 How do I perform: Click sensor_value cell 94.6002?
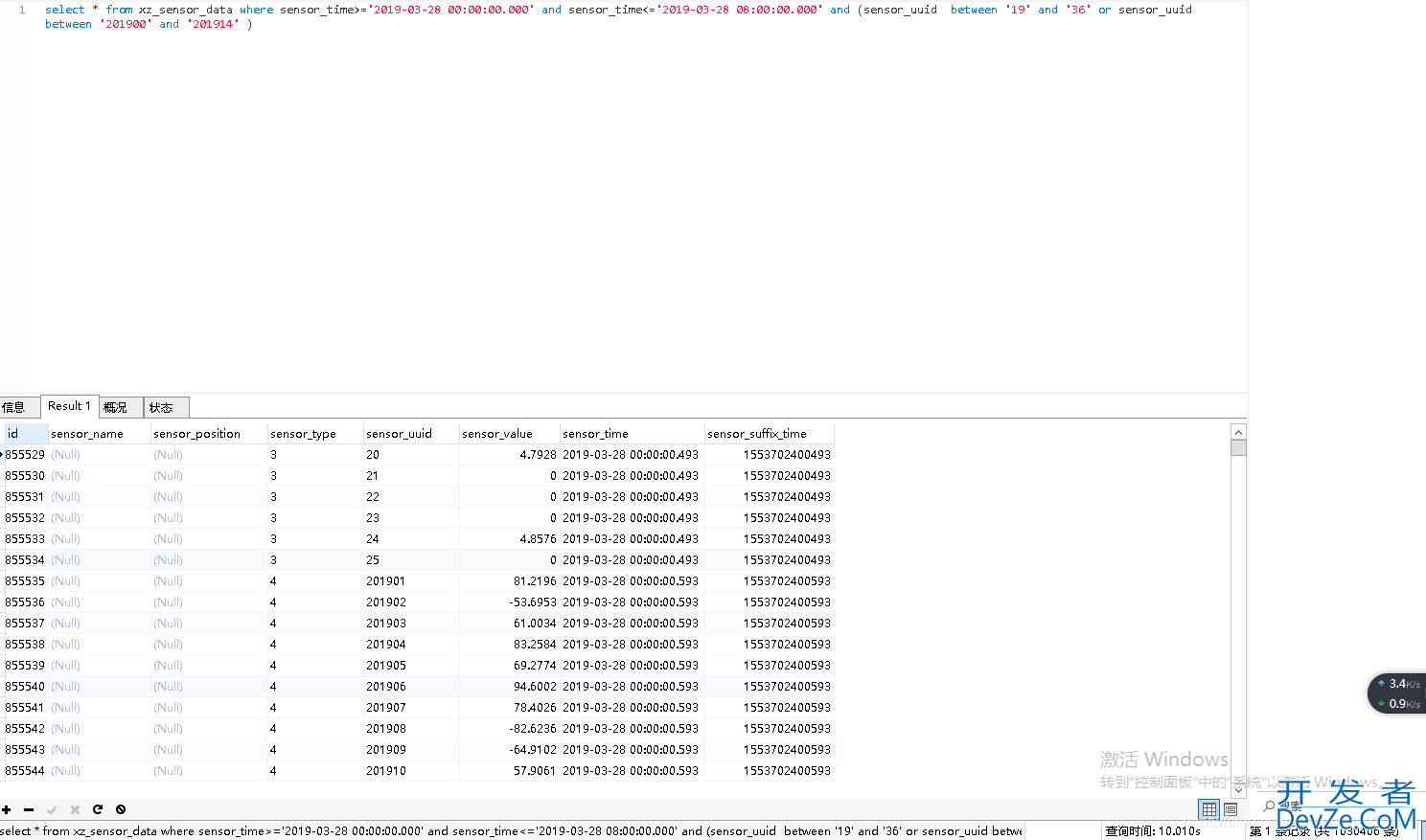tap(510, 686)
